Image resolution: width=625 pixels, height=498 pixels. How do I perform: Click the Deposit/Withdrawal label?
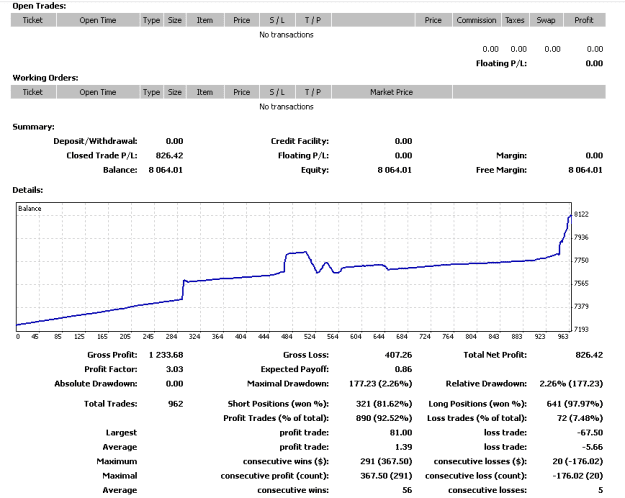pos(95,141)
